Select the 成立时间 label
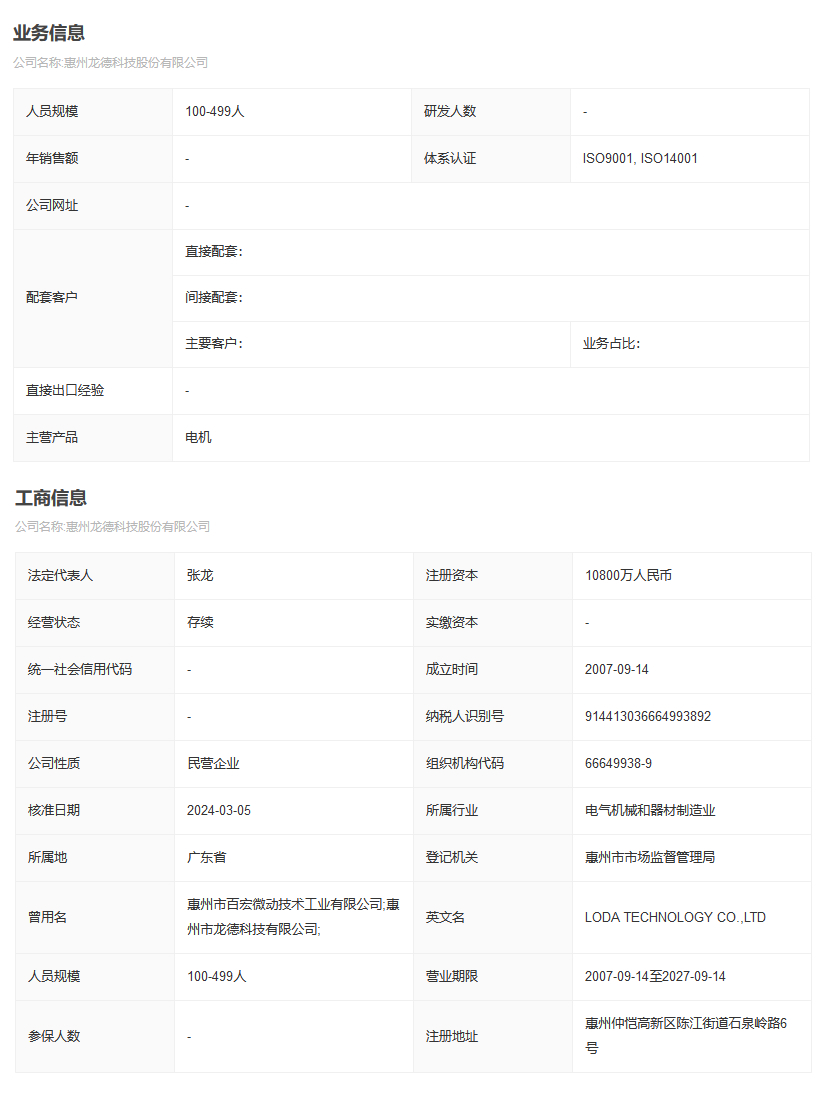The height and width of the screenshot is (1100, 826). pos(452,670)
